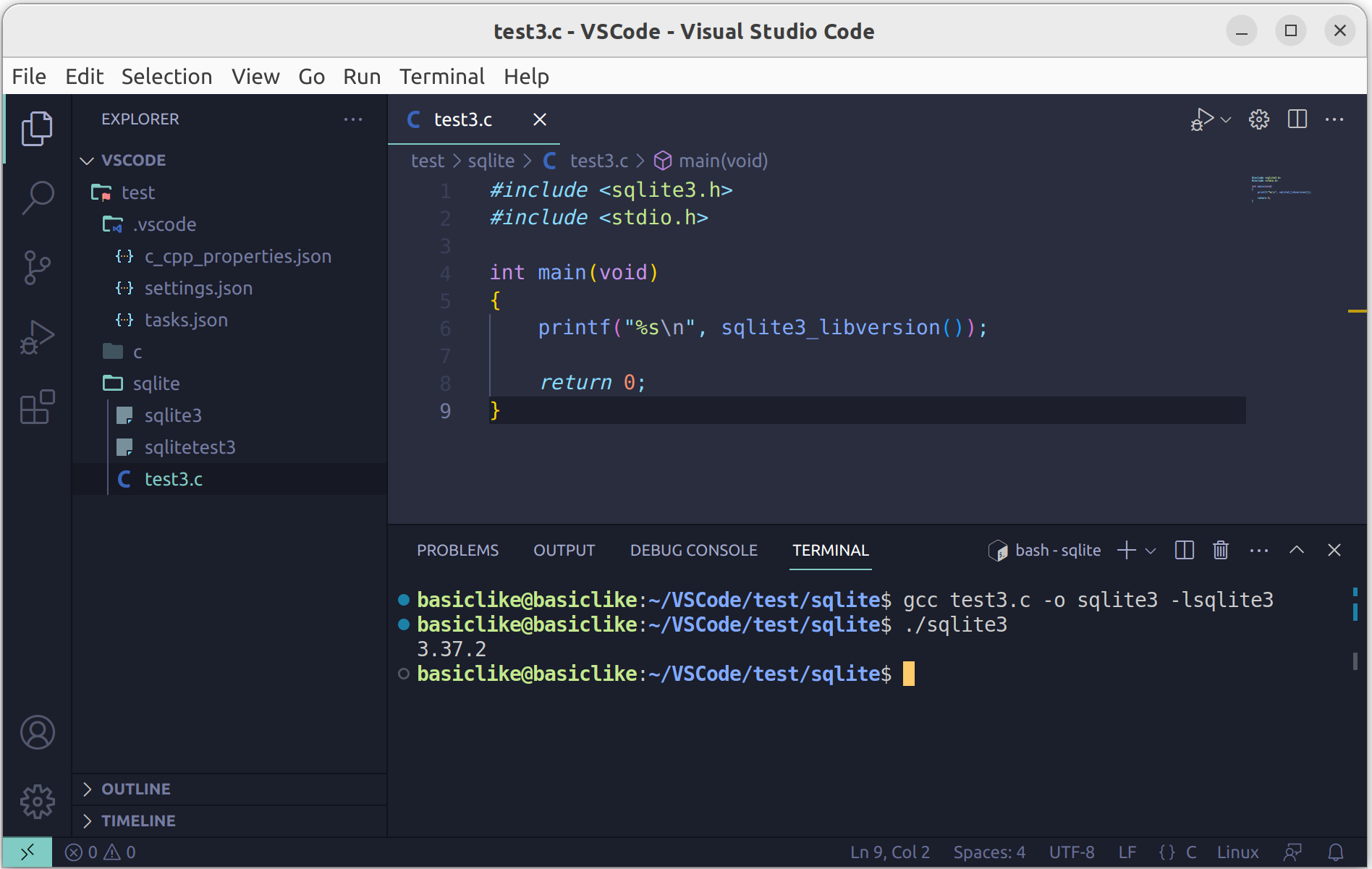Select the bash - sqlite terminal entry
Image resolution: width=1372 pixels, height=869 pixels.
click(x=1044, y=551)
